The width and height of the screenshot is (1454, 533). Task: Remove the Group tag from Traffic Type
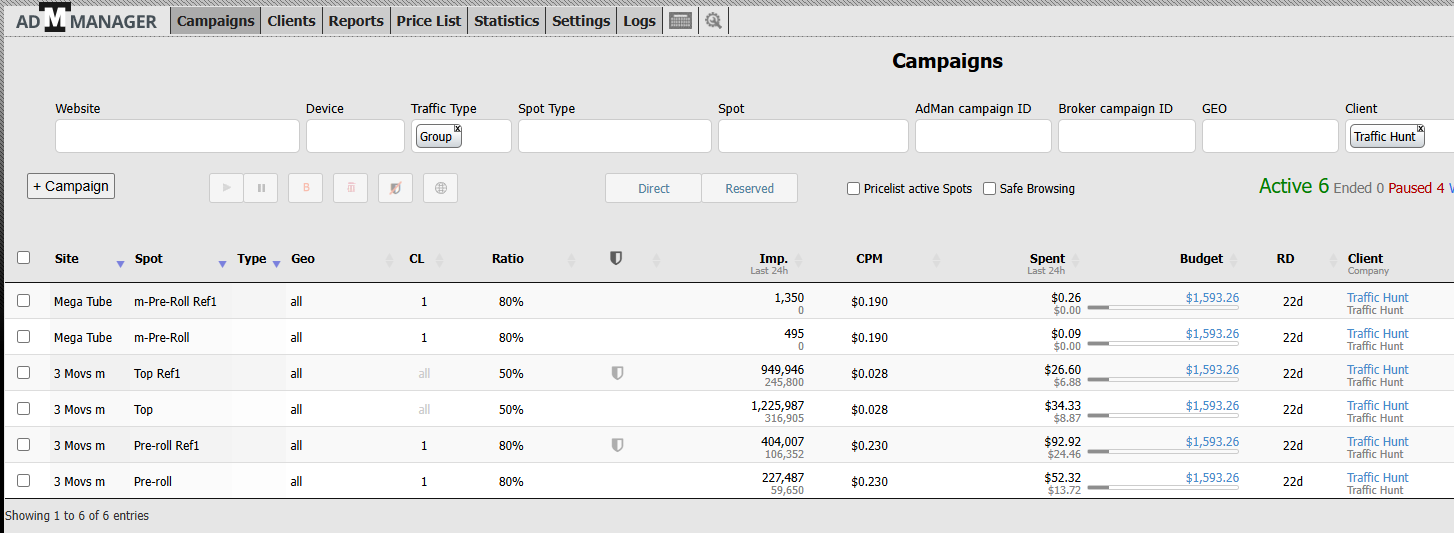coord(457,129)
